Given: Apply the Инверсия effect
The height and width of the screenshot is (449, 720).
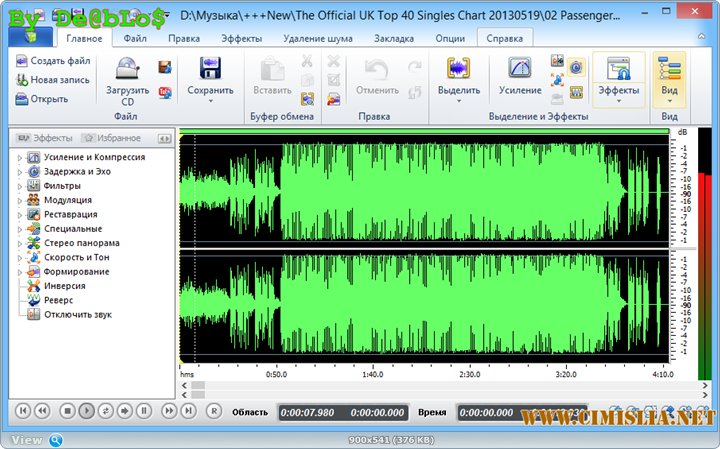Looking at the screenshot, I should [63, 286].
